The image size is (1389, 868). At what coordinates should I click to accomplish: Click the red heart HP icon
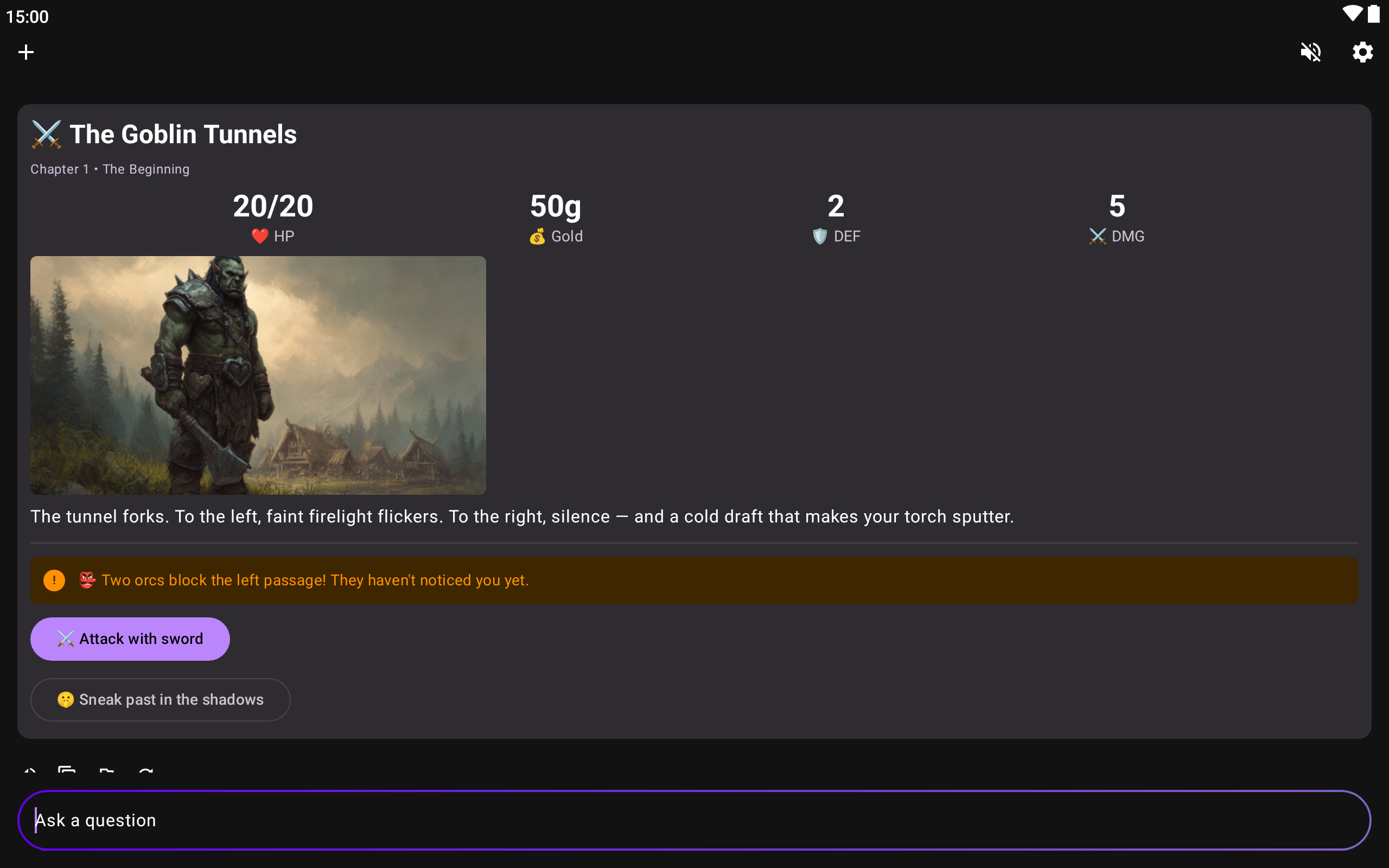[260, 236]
